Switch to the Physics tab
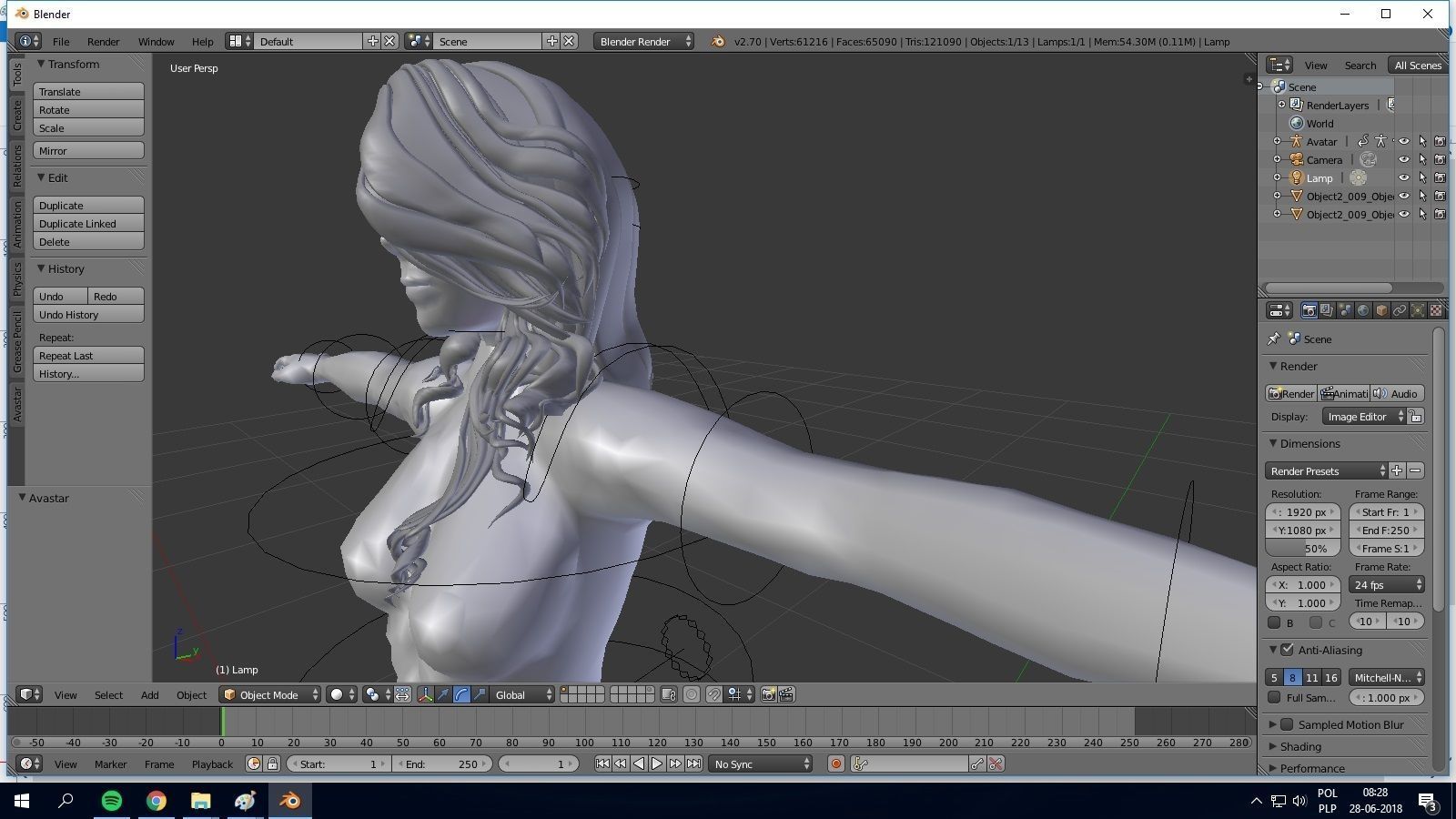1456x819 pixels. 16,278
